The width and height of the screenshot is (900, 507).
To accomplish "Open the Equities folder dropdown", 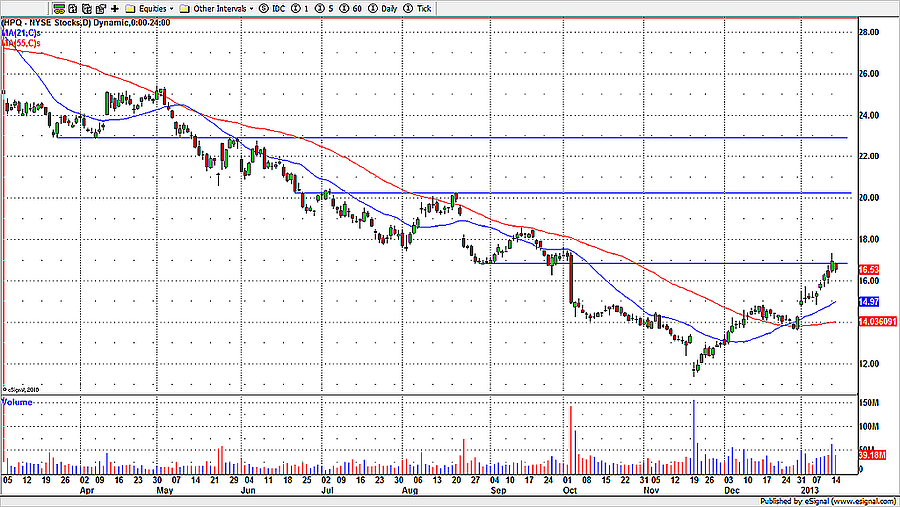I will click(152, 7).
